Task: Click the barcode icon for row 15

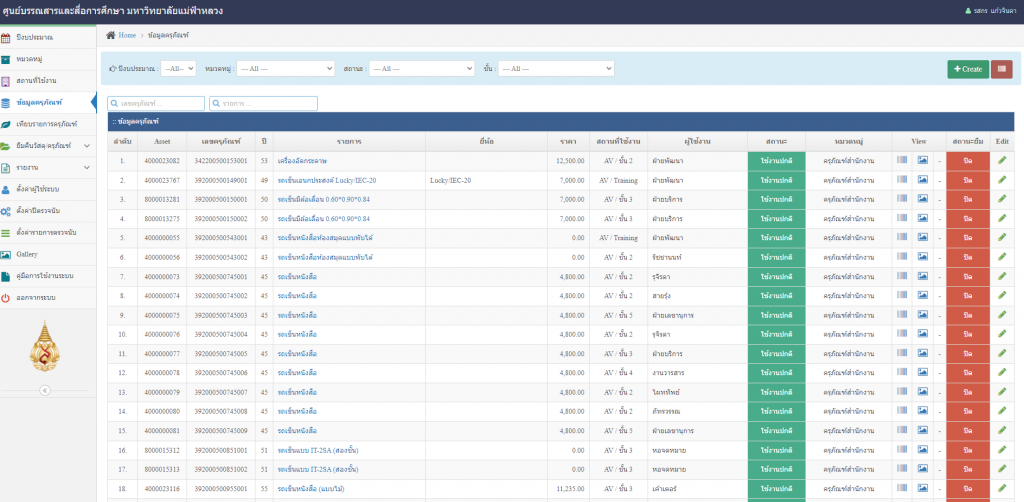Action: (x=901, y=431)
